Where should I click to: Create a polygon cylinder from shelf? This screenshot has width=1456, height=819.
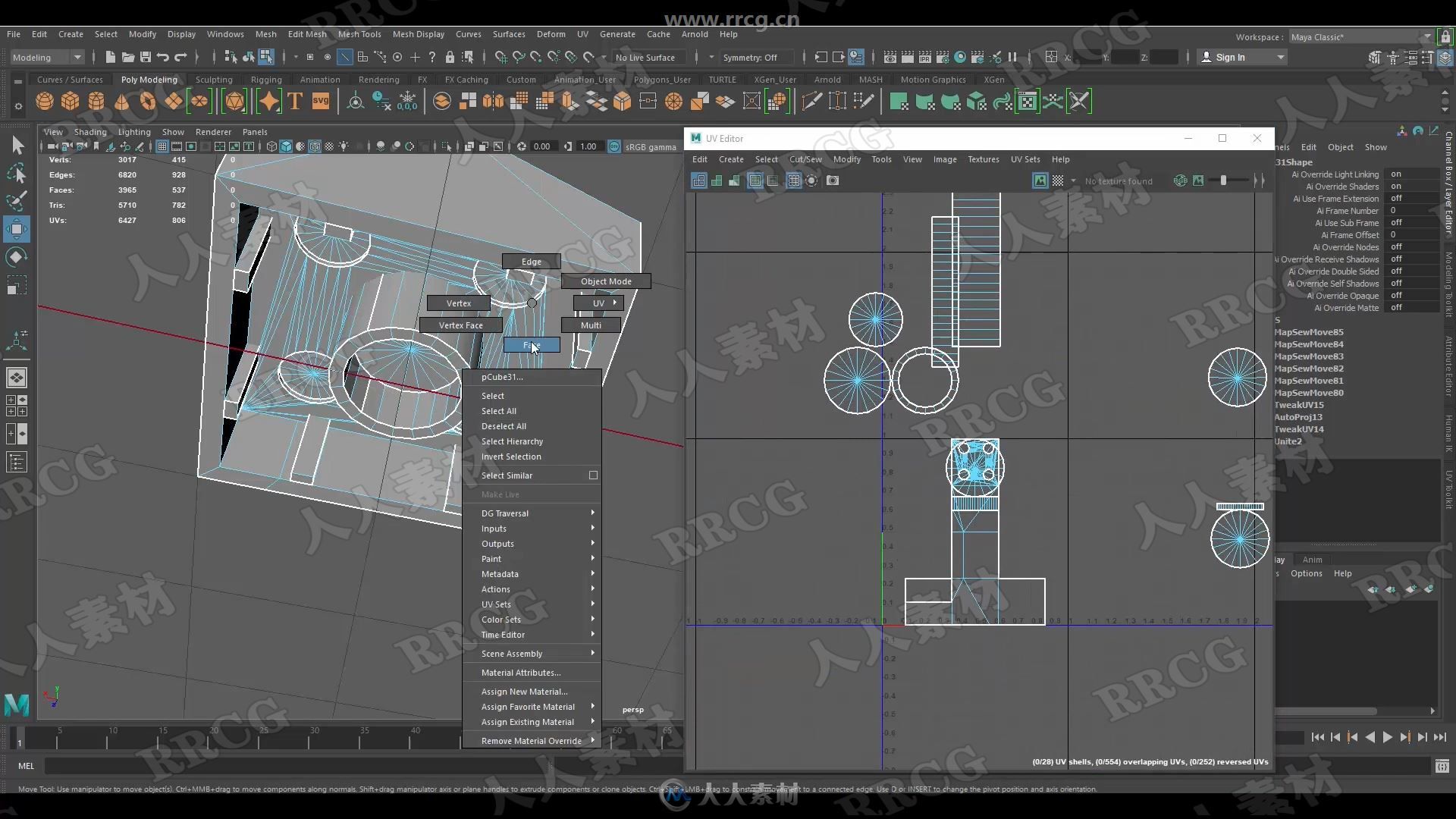tap(96, 101)
